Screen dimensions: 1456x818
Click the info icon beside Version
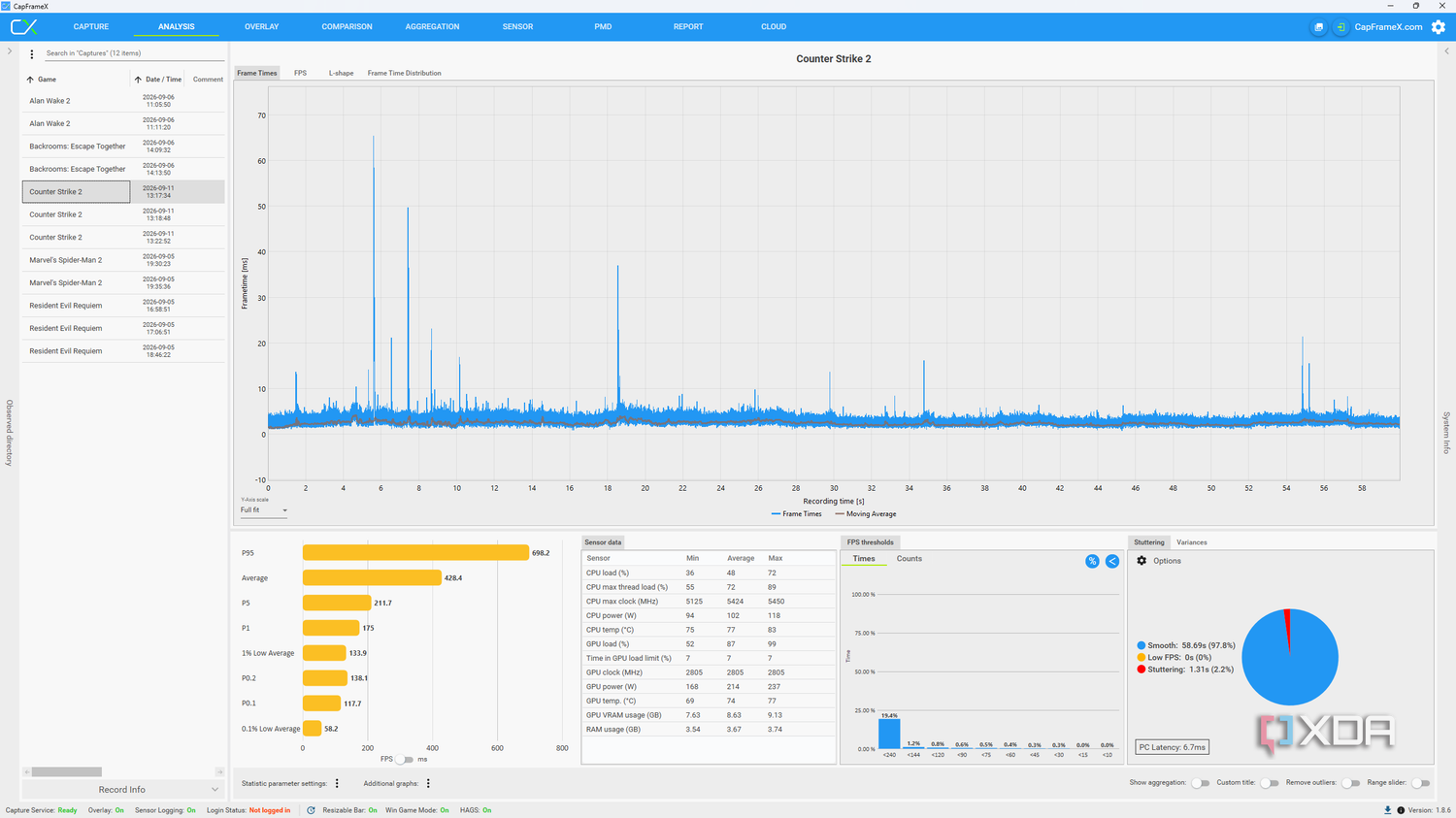(1401, 810)
